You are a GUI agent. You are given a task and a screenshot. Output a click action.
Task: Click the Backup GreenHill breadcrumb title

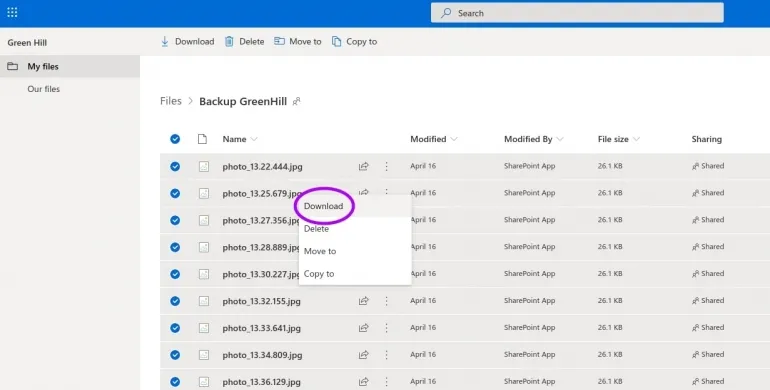click(x=243, y=102)
